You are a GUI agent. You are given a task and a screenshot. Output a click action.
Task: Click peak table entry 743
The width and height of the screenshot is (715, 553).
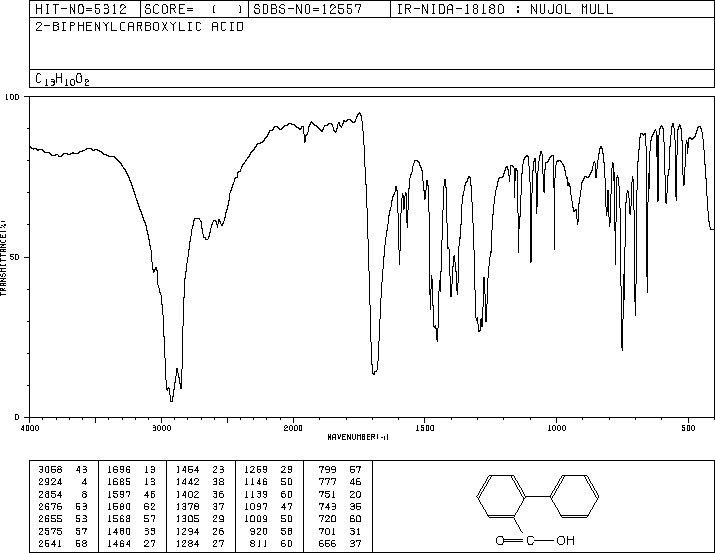[327, 507]
